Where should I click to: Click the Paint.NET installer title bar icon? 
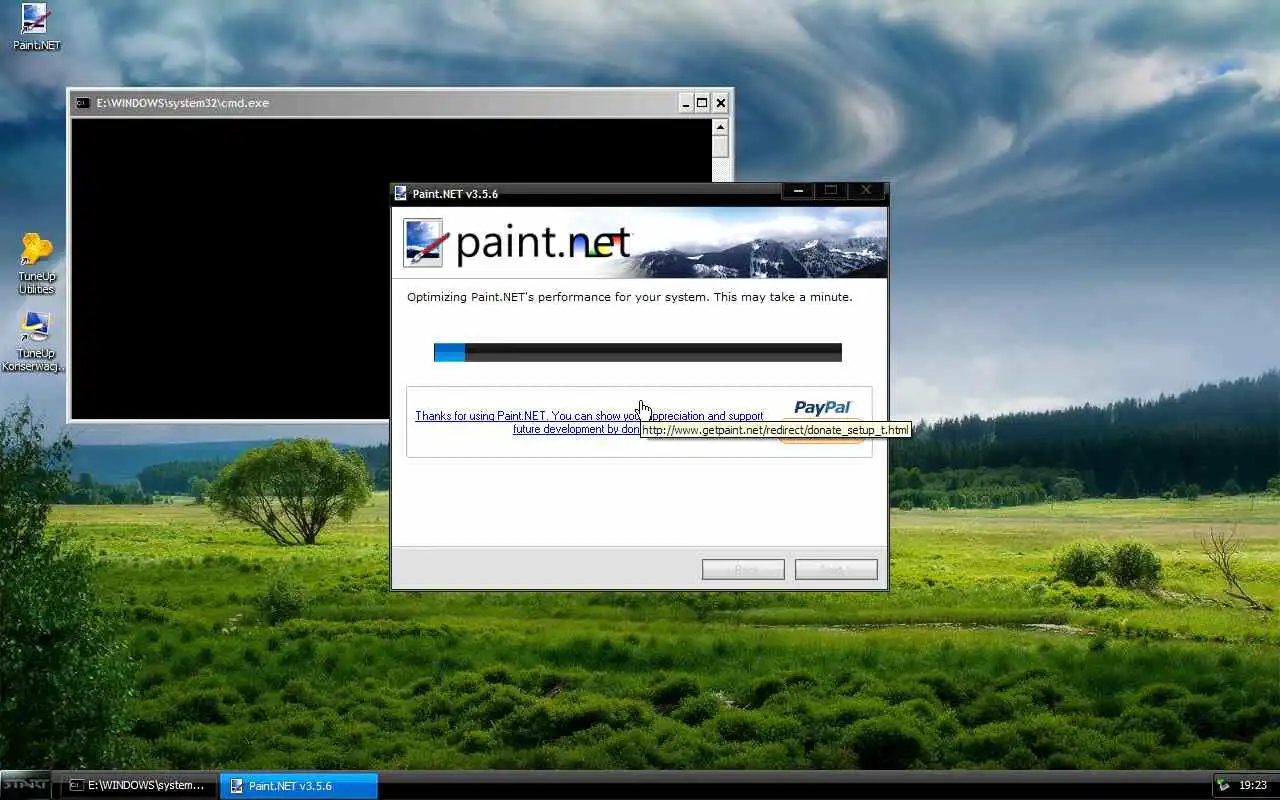(401, 193)
